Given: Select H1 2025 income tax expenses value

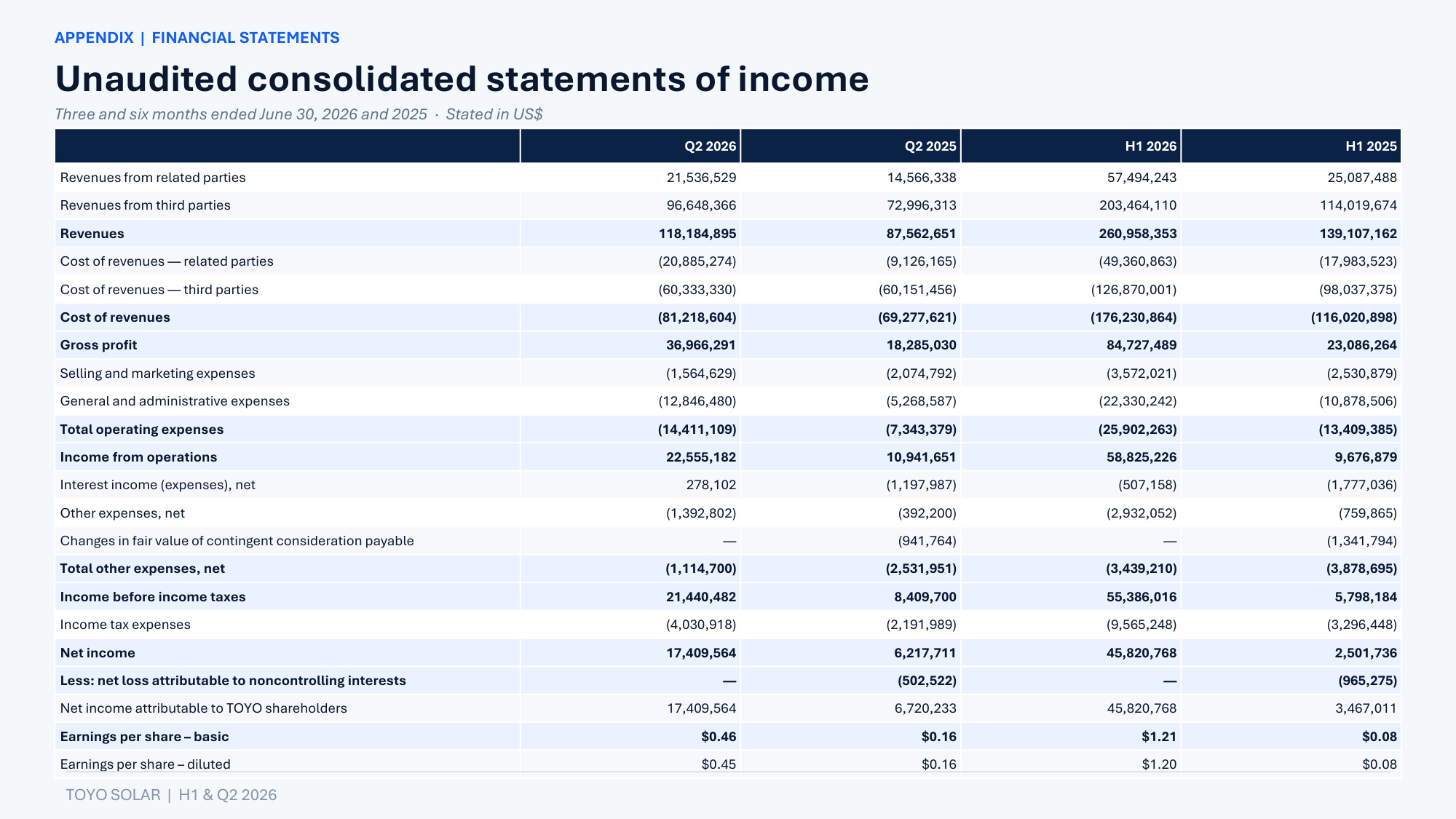Looking at the screenshot, I should [x=1361, y=625].
